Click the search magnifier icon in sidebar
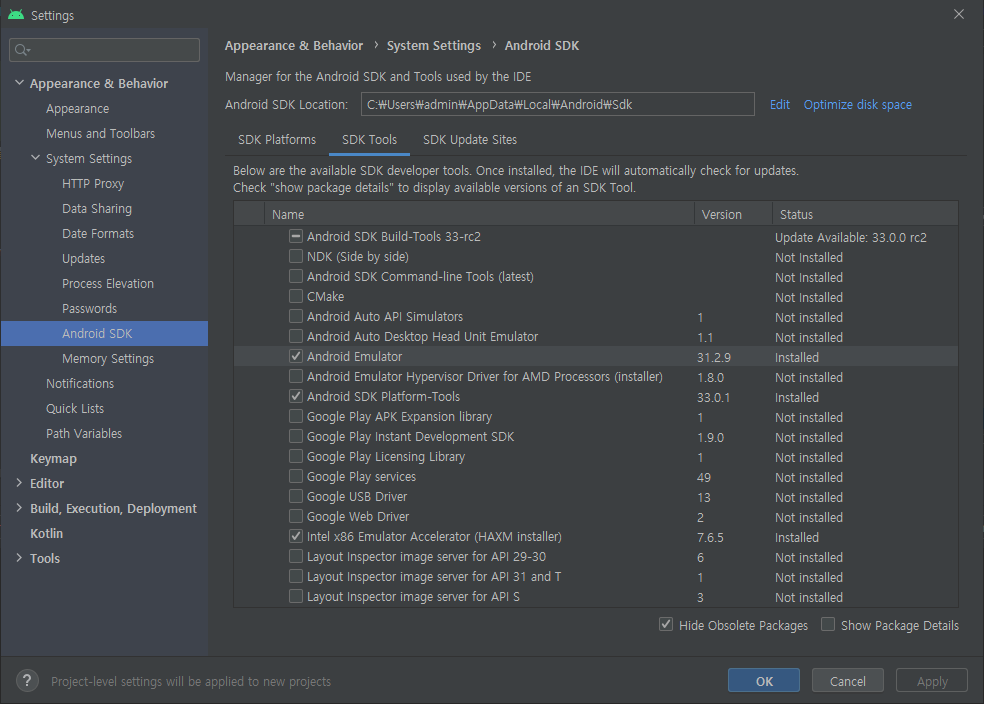Screen dimensions: 984x704 [x=22, y=50]
